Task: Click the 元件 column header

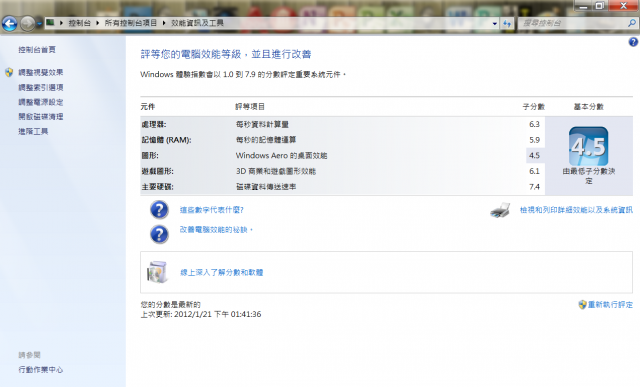Action: (148, 107)
